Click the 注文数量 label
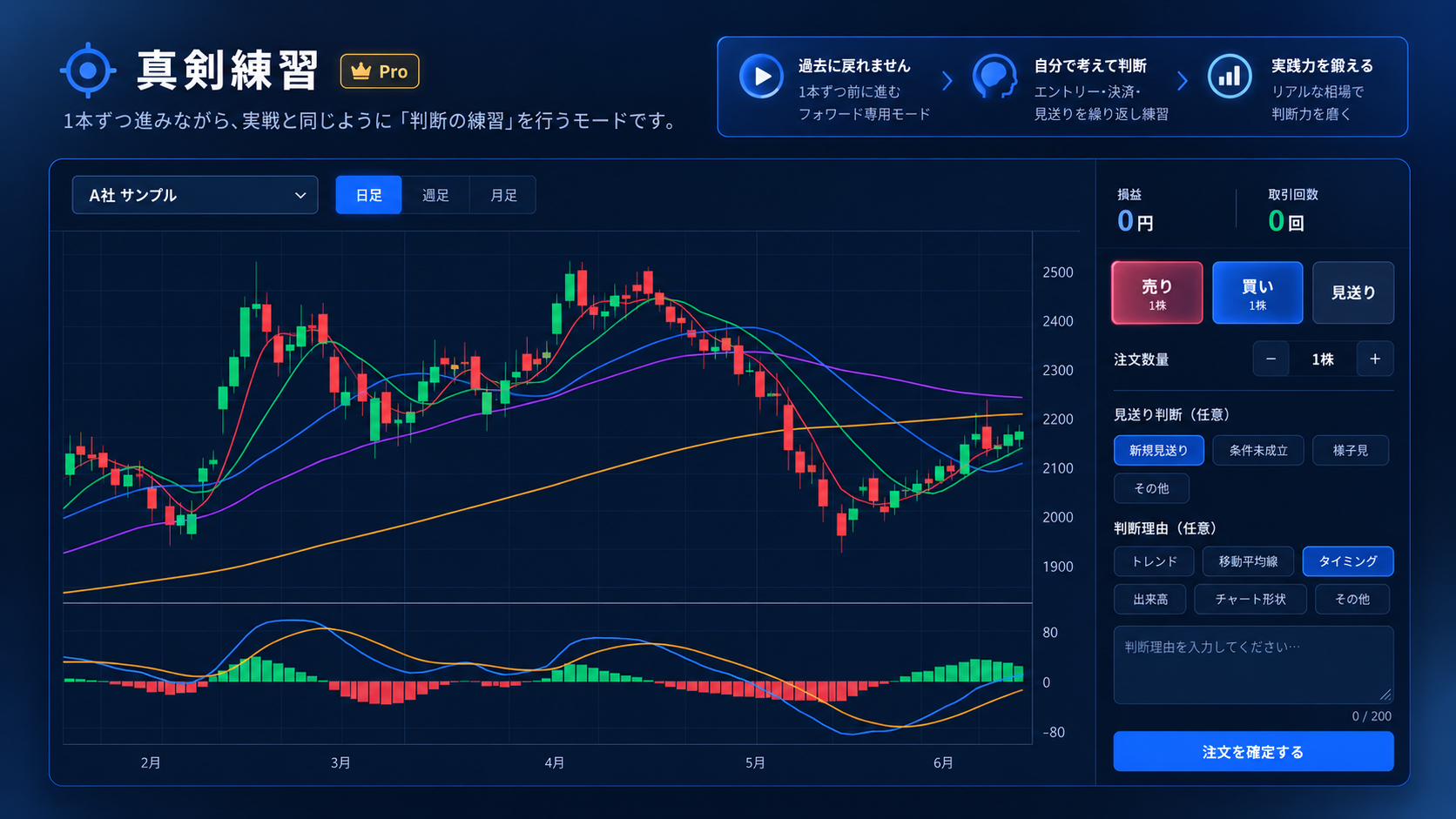Screen dimensions: 1456x819 pyautogui.click(x=1142, y=359)
